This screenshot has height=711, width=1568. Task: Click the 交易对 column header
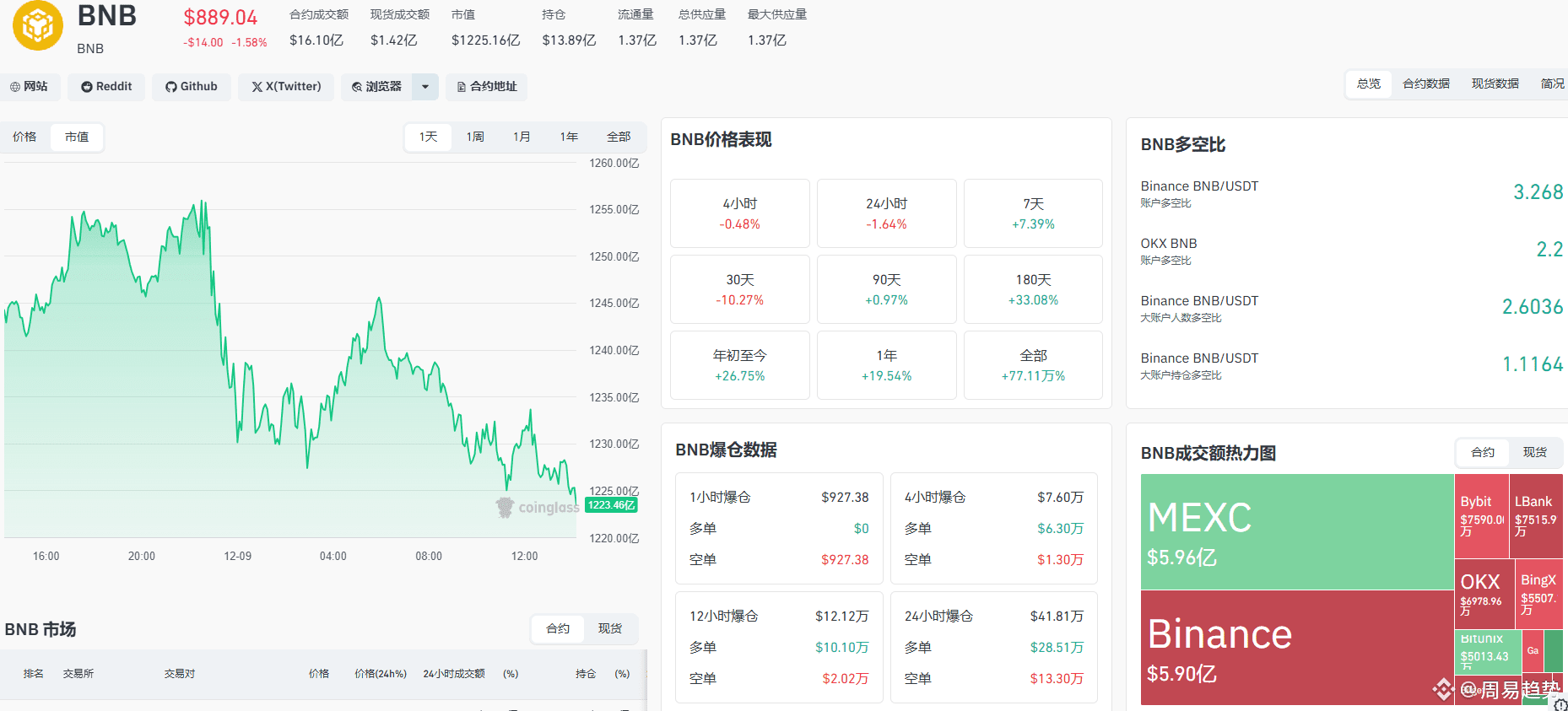(180, 674)
